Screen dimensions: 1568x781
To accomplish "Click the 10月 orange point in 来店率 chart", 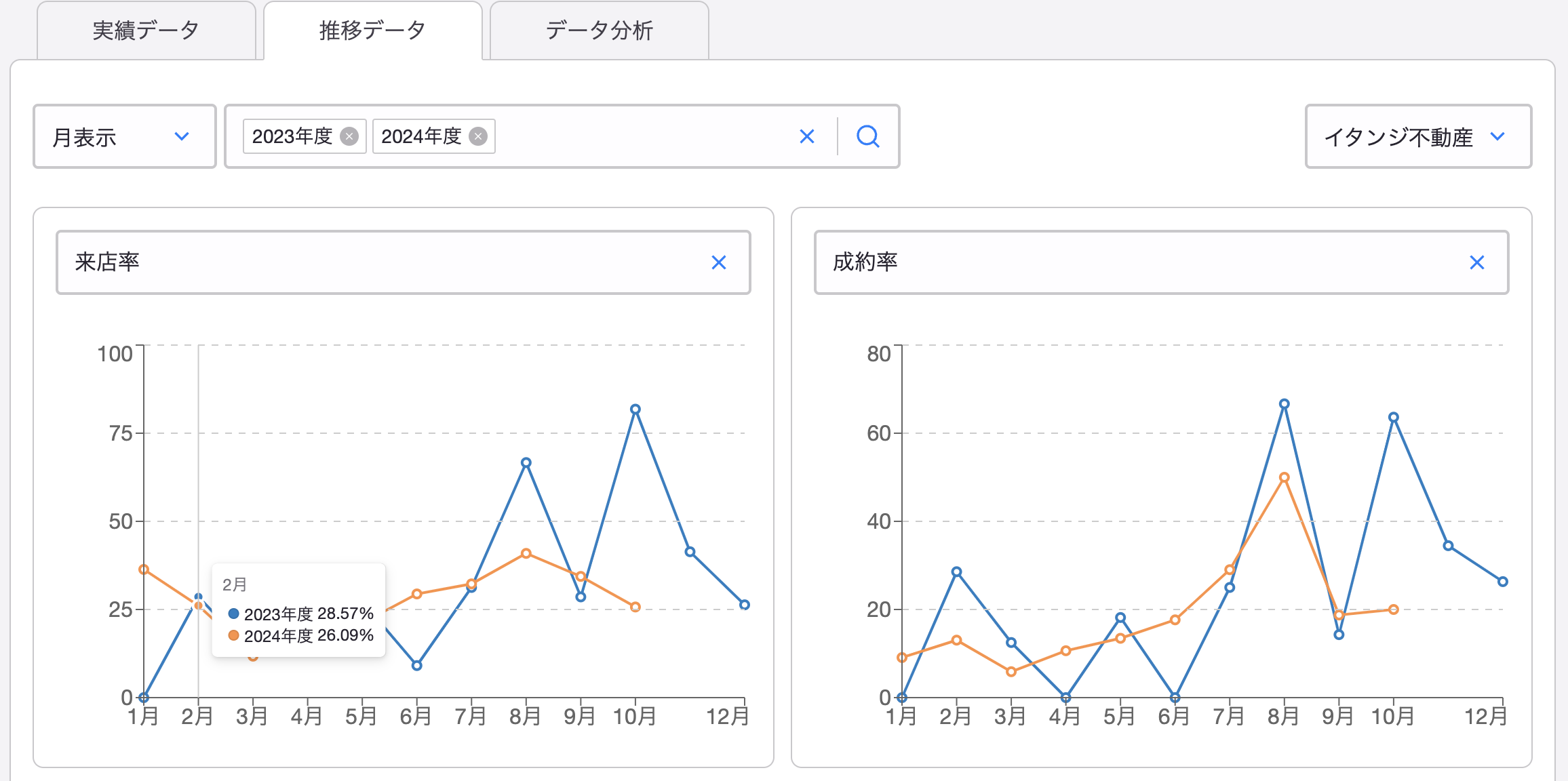I will pyautogui.click(x=635, y=607).
